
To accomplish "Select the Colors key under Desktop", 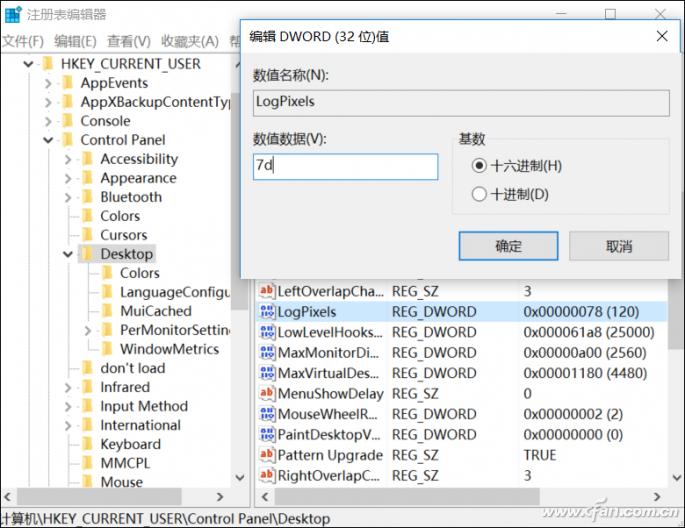I will point(140,273).
